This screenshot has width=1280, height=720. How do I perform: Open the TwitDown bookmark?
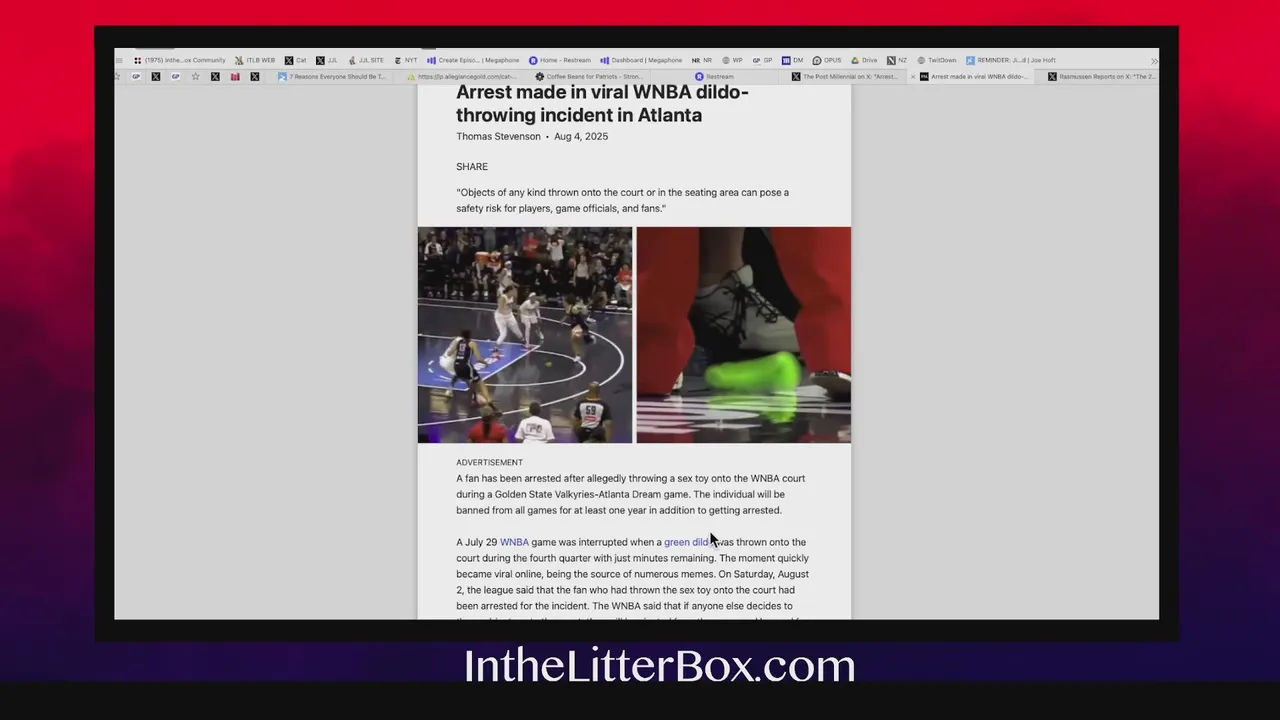(937, 60)
